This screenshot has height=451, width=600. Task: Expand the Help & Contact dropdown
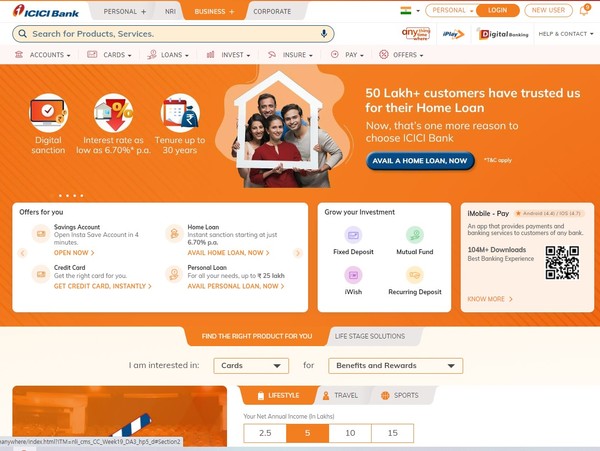[566, 34]
